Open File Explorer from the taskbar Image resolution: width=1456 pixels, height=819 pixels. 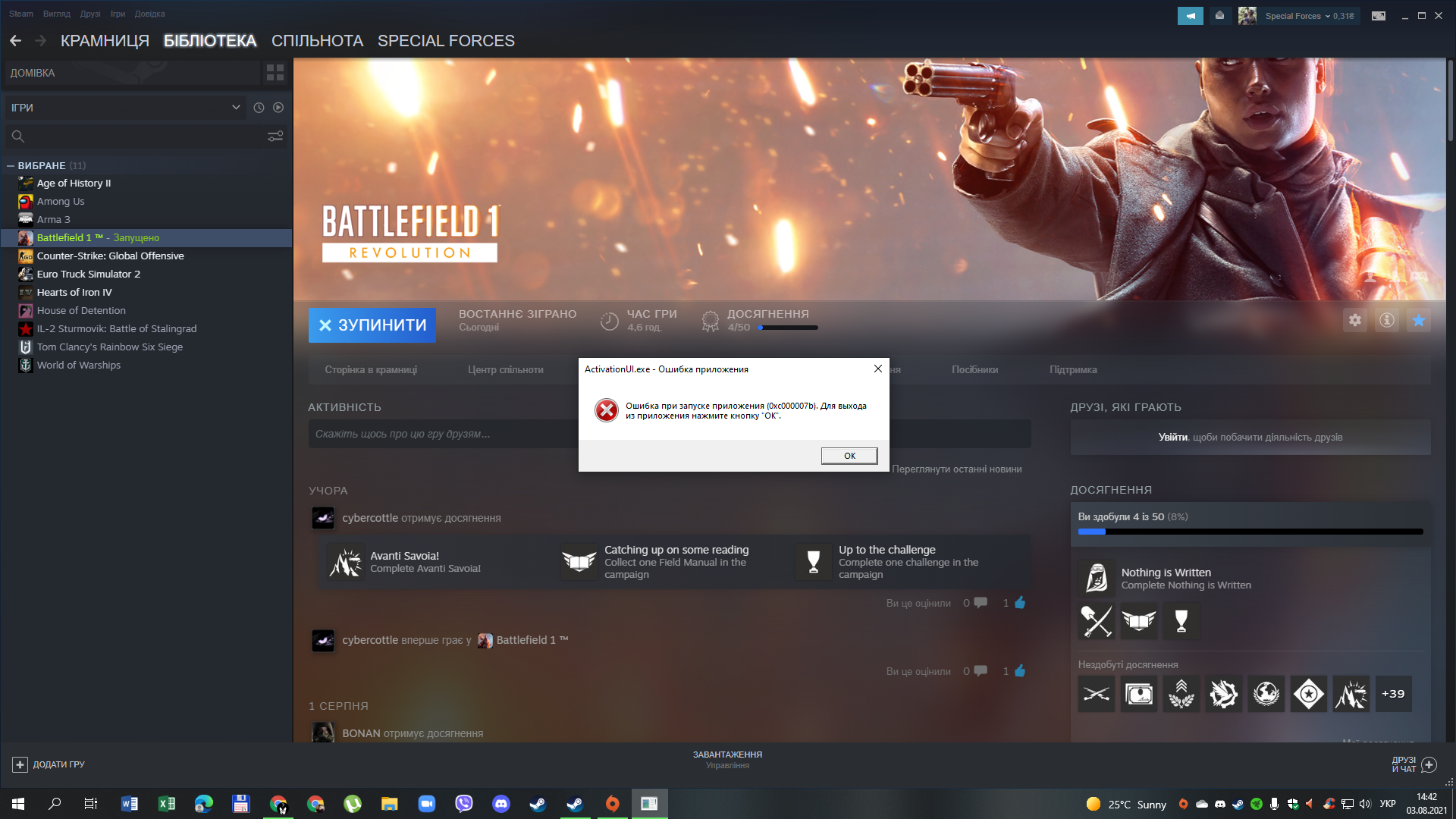(390, 804)
